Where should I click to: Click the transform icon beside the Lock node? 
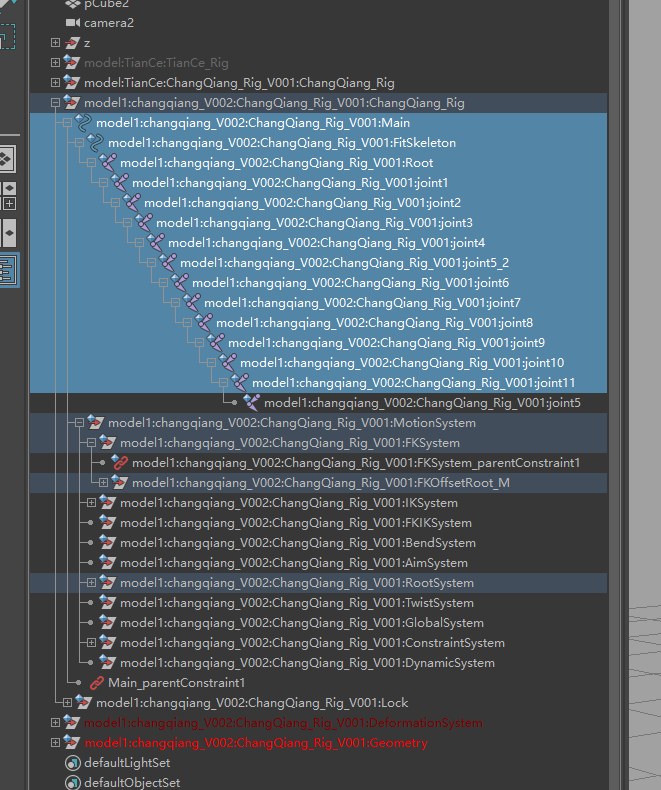(x=84, y=702)
